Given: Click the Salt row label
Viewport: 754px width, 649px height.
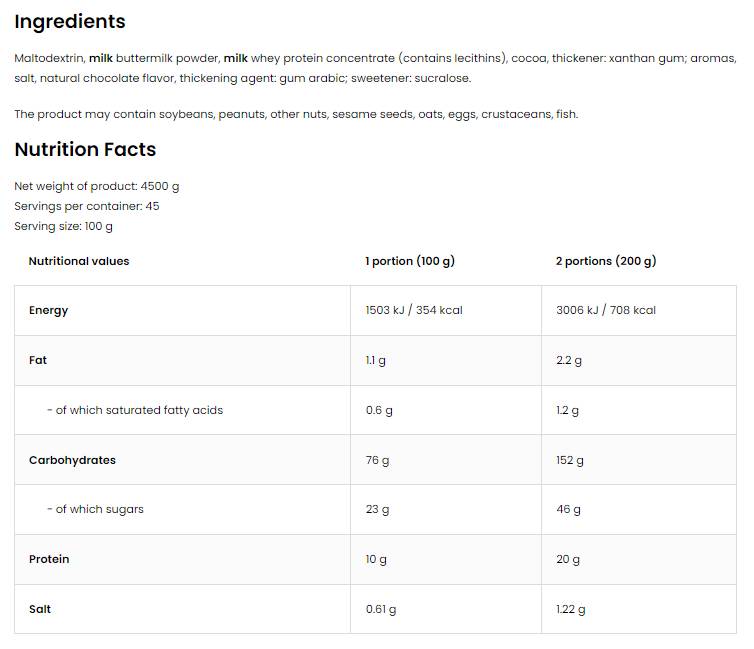Looking at the screenshot, I should (x=40, y=609).
